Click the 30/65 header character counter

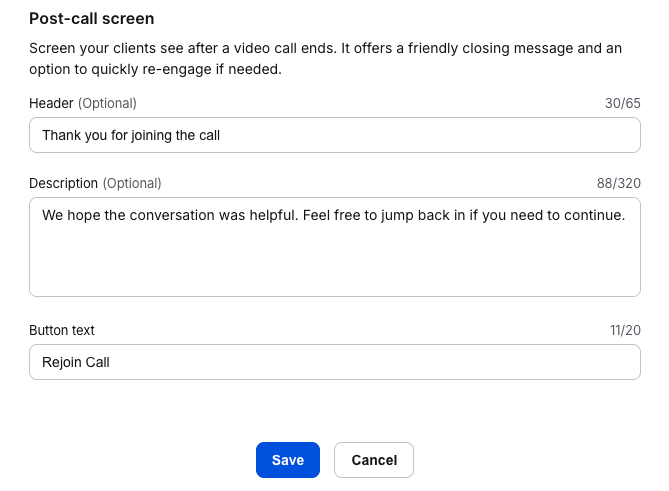(622, 103)
